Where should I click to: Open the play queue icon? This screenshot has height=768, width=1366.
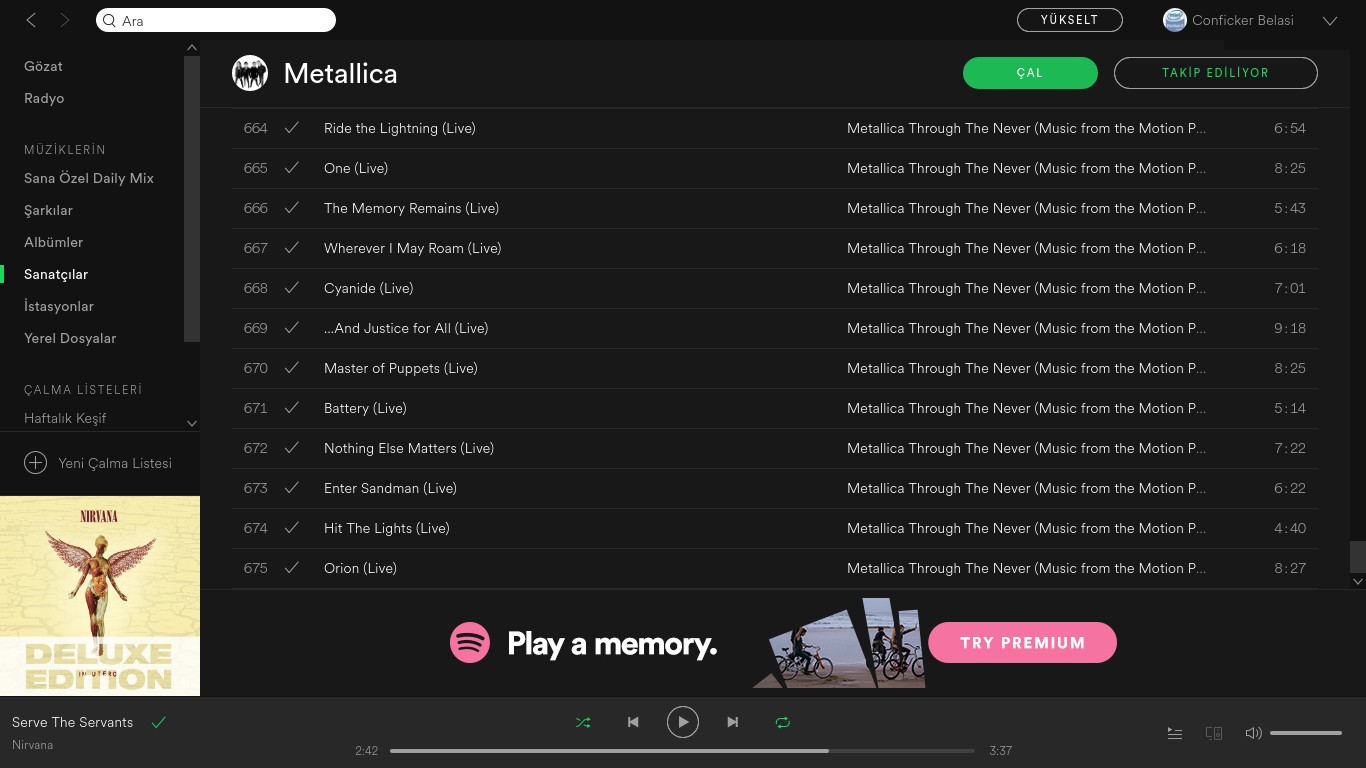coord(1175,733)
